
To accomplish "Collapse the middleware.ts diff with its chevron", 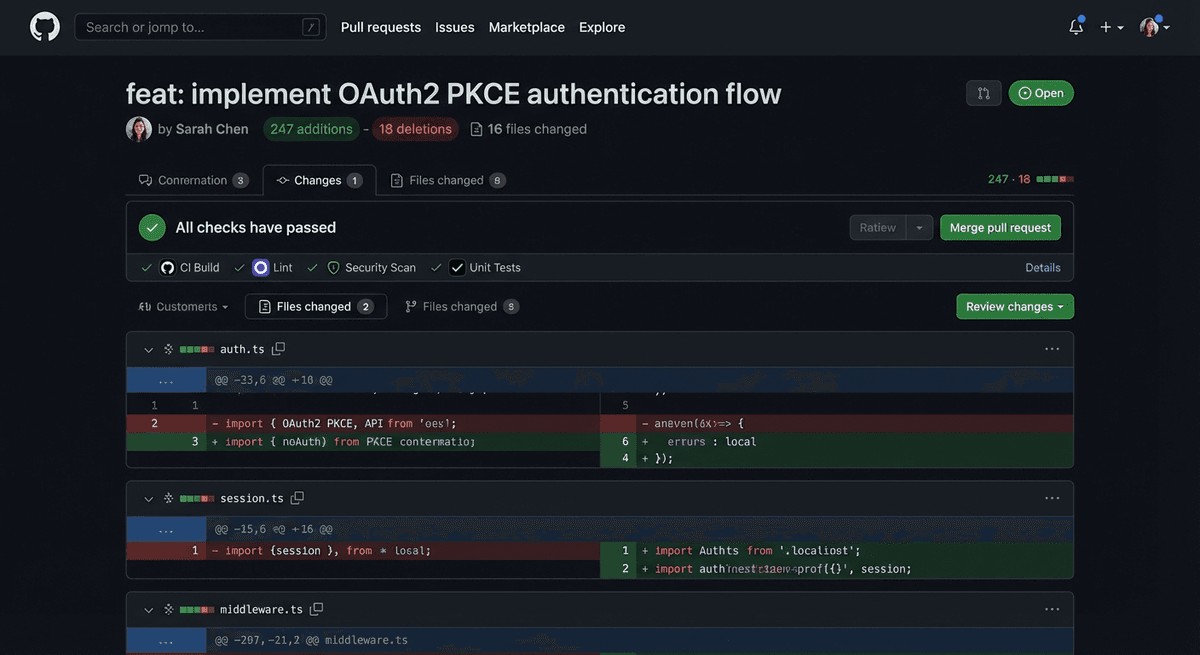I will [x=147, y=608].
